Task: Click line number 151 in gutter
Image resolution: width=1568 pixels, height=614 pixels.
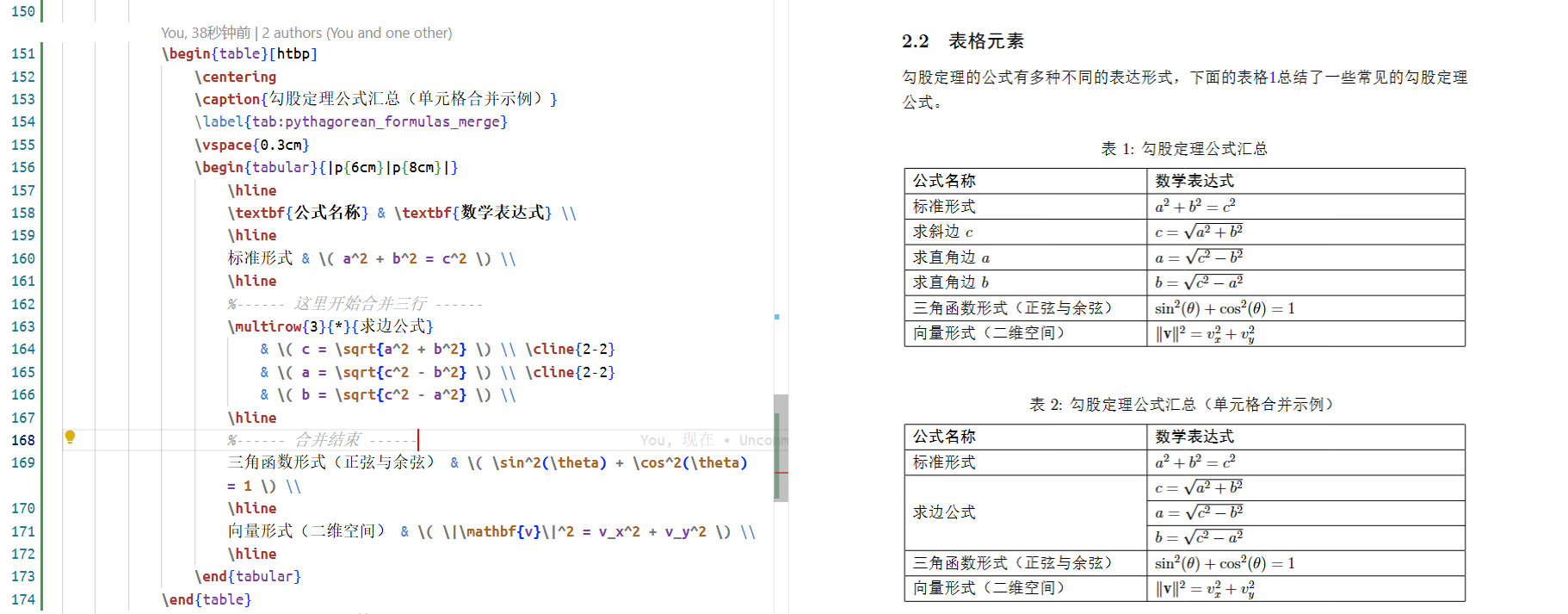Action: [x=23, y=53]
